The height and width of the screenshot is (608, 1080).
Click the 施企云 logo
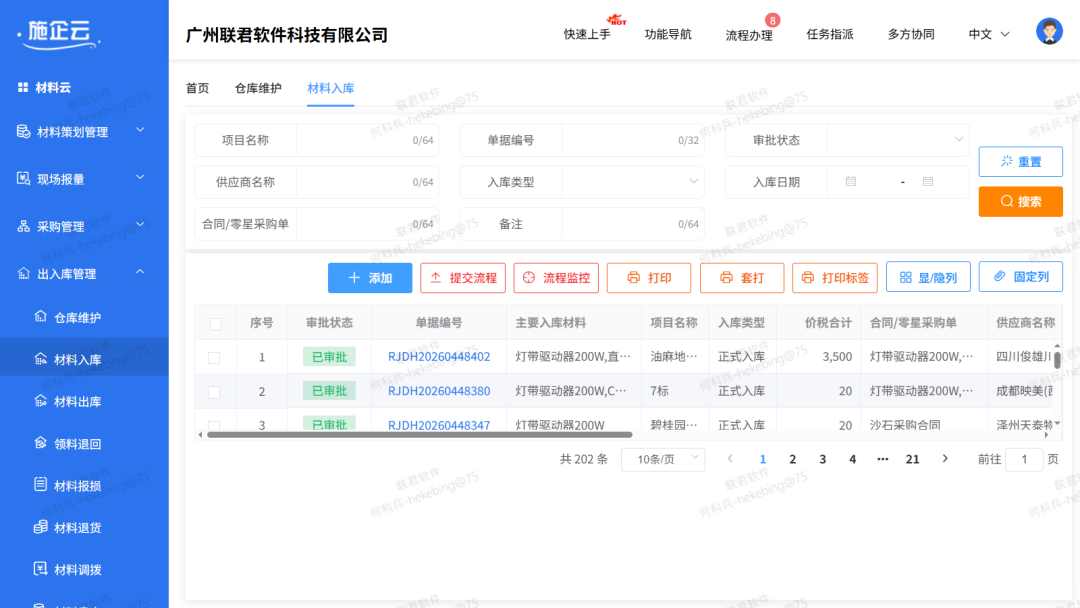point(60,34)
